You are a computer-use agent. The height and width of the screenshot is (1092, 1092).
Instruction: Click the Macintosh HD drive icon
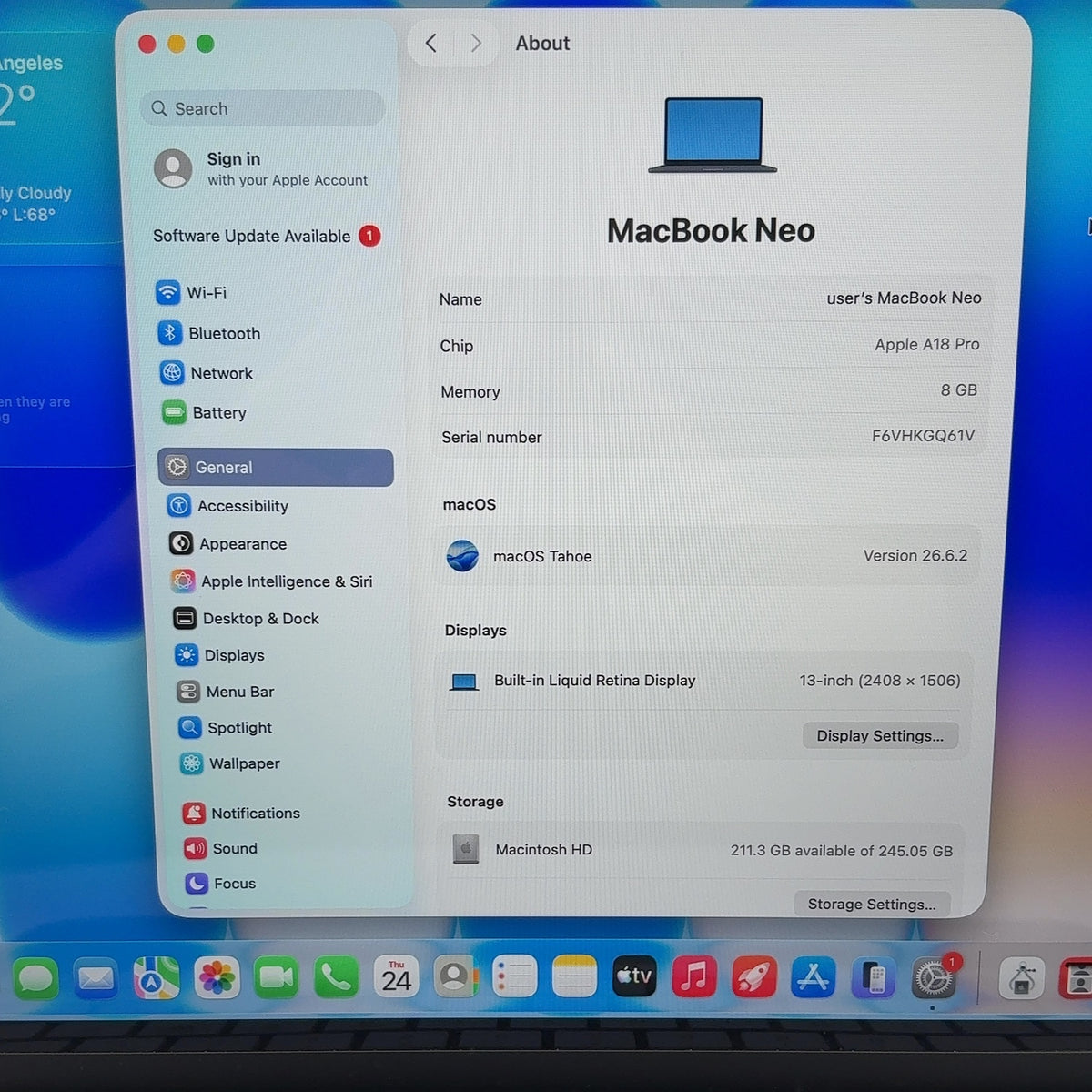(x=466, y=849)
